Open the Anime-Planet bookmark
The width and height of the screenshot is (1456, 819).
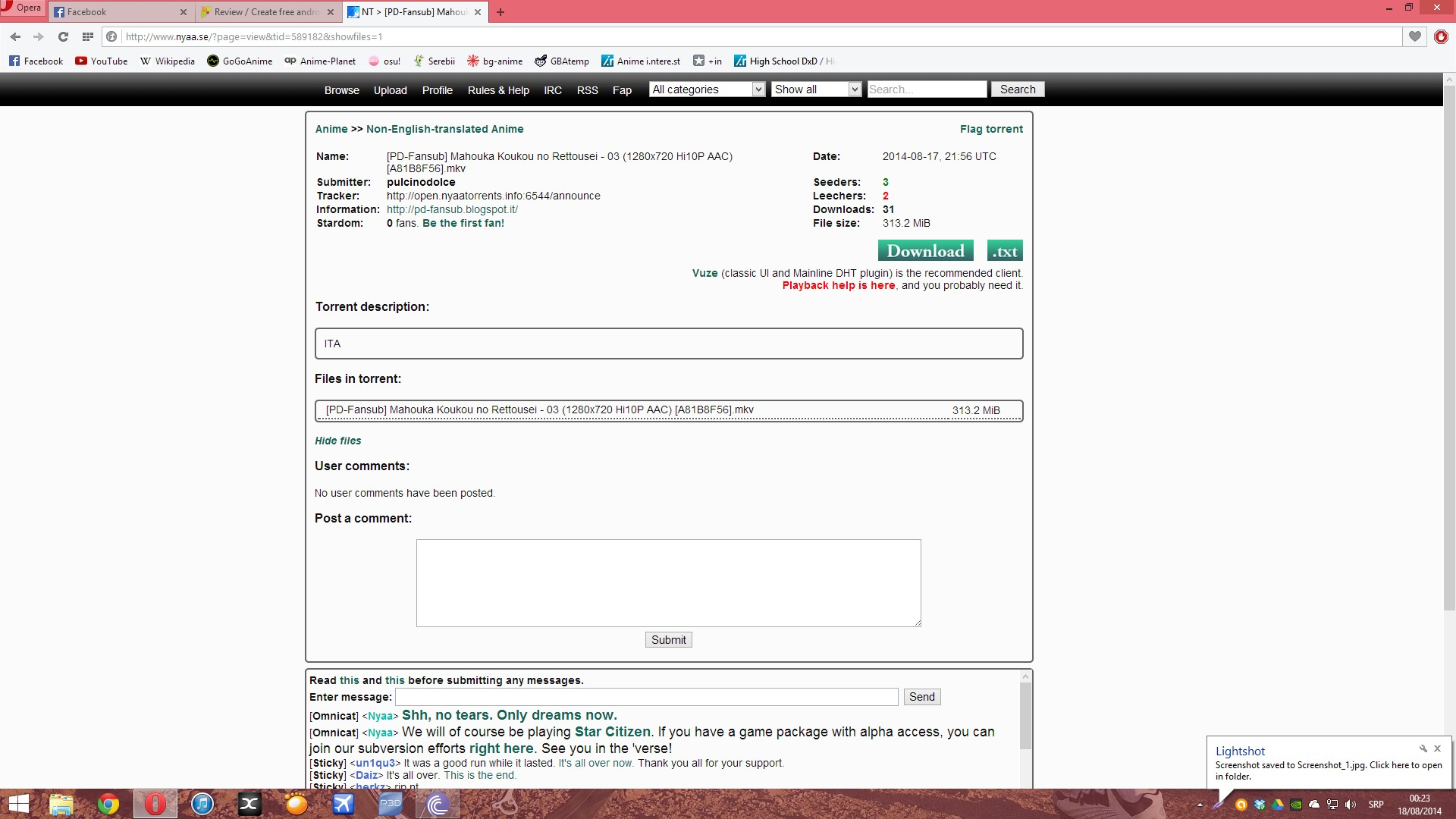(320, 61)
